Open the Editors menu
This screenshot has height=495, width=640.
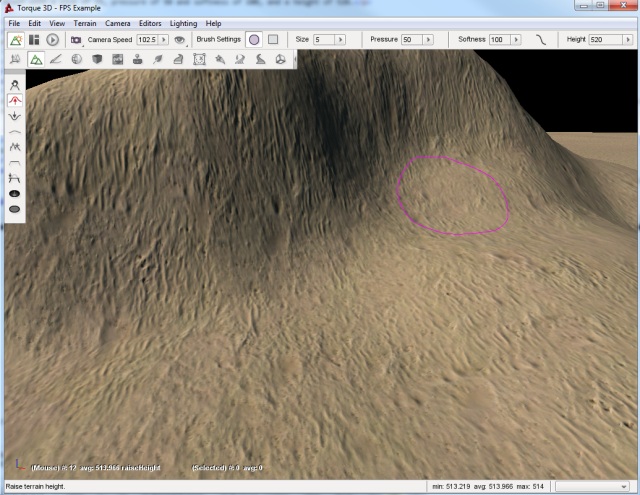[x=150, y=22]
